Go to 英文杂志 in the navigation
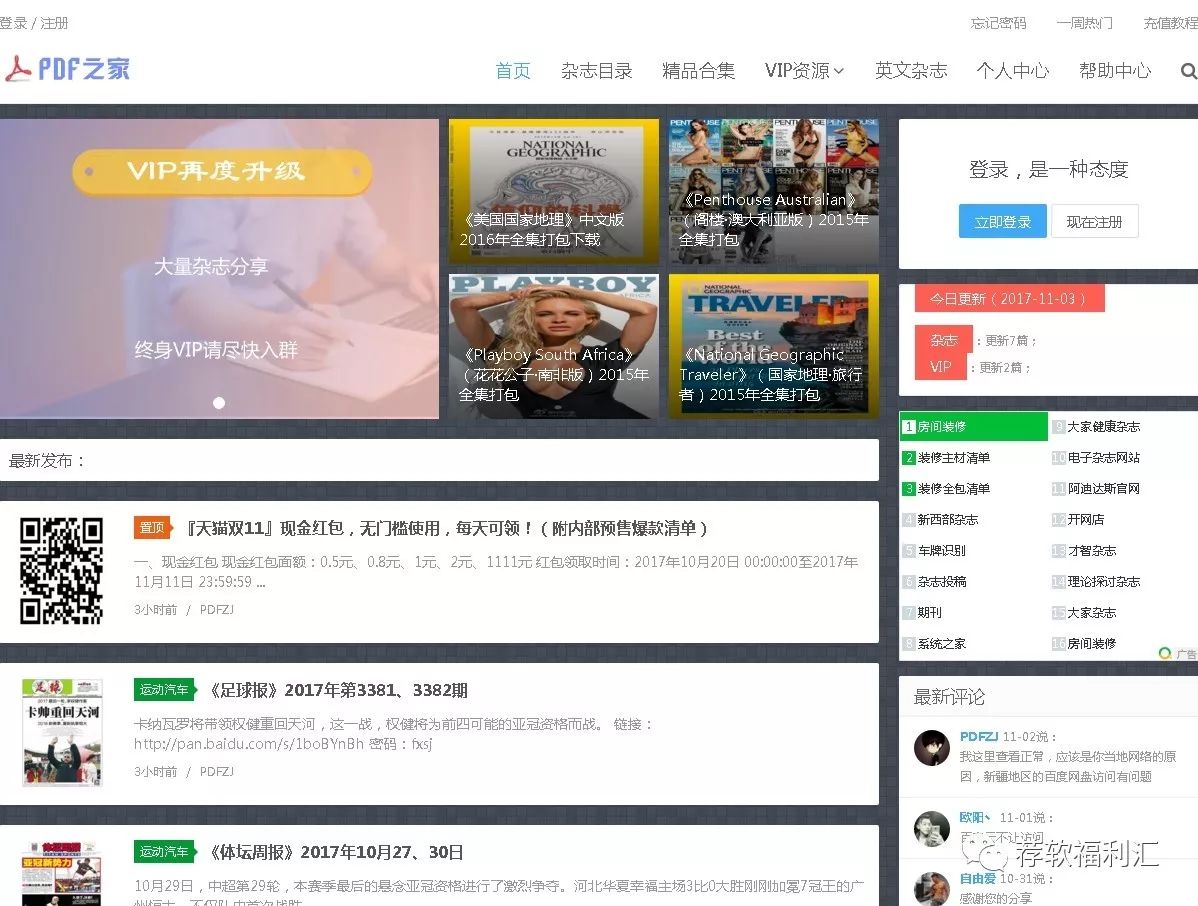 (911, 71)
